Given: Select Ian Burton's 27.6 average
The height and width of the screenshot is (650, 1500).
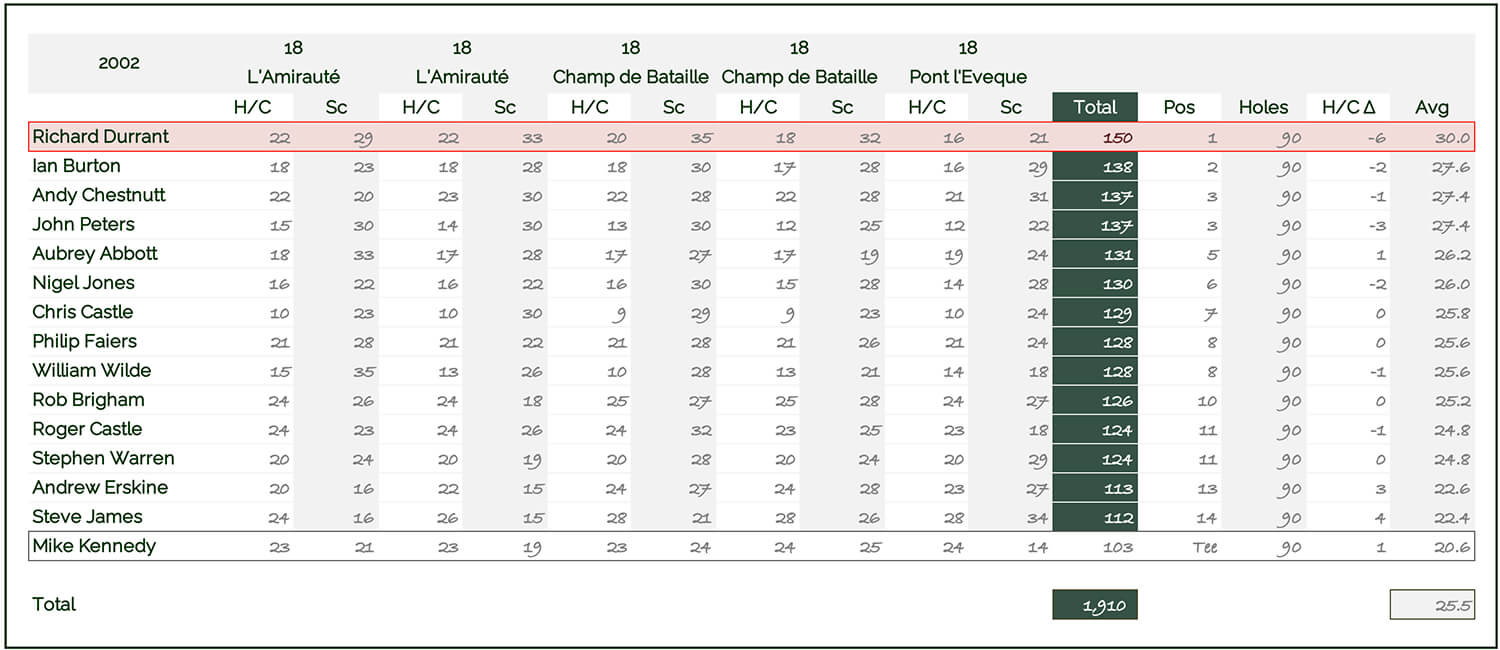Looking at the screenshot, I should pos(1452,167).
